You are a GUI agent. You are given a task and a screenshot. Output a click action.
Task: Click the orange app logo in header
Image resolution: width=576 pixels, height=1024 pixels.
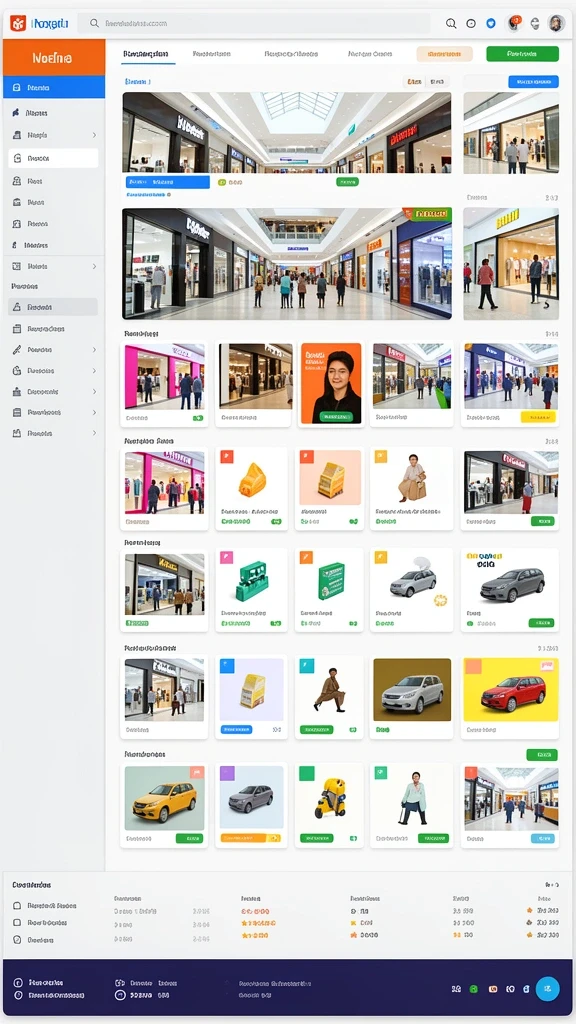coord(18,24)
